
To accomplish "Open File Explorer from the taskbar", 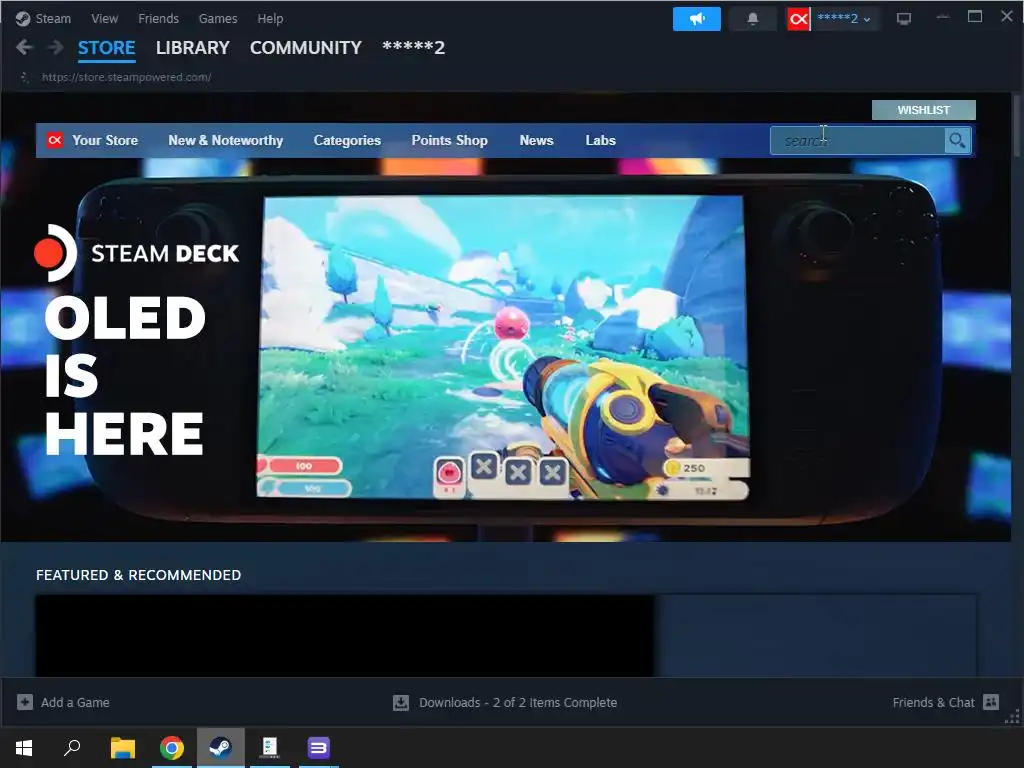I will click(x=122, y=748).
